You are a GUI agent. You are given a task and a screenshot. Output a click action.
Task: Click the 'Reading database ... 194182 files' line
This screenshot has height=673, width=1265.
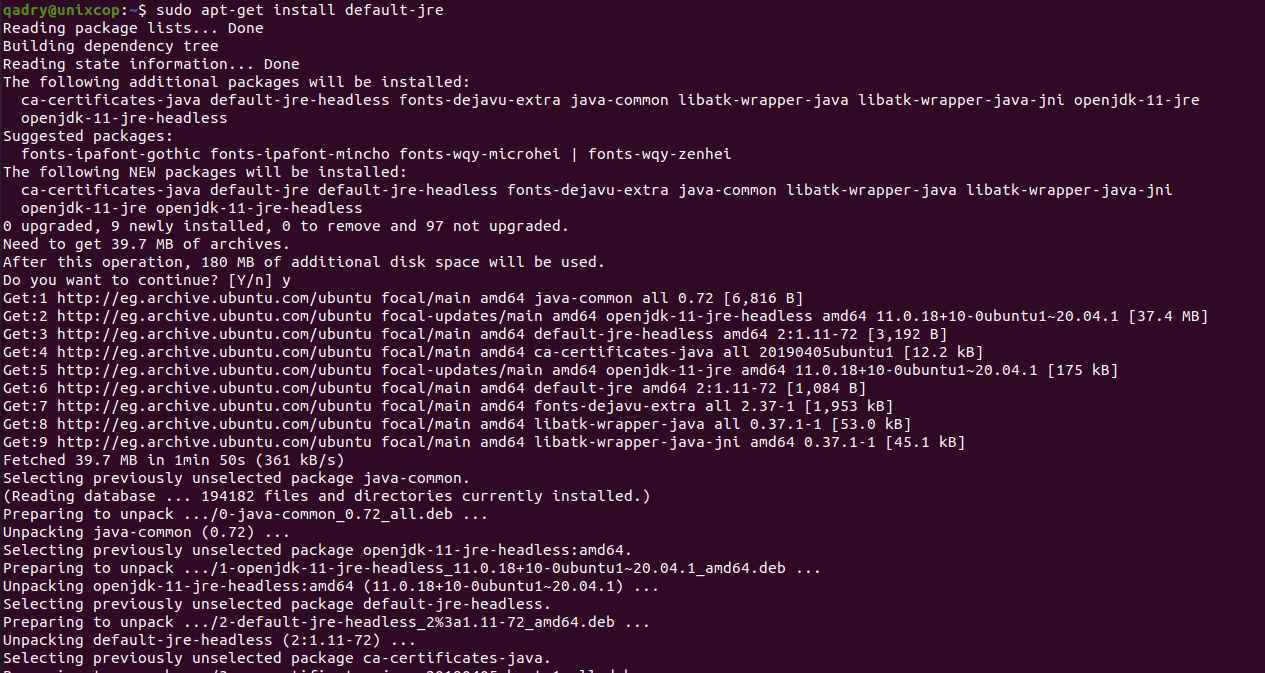tap(327, 496)
